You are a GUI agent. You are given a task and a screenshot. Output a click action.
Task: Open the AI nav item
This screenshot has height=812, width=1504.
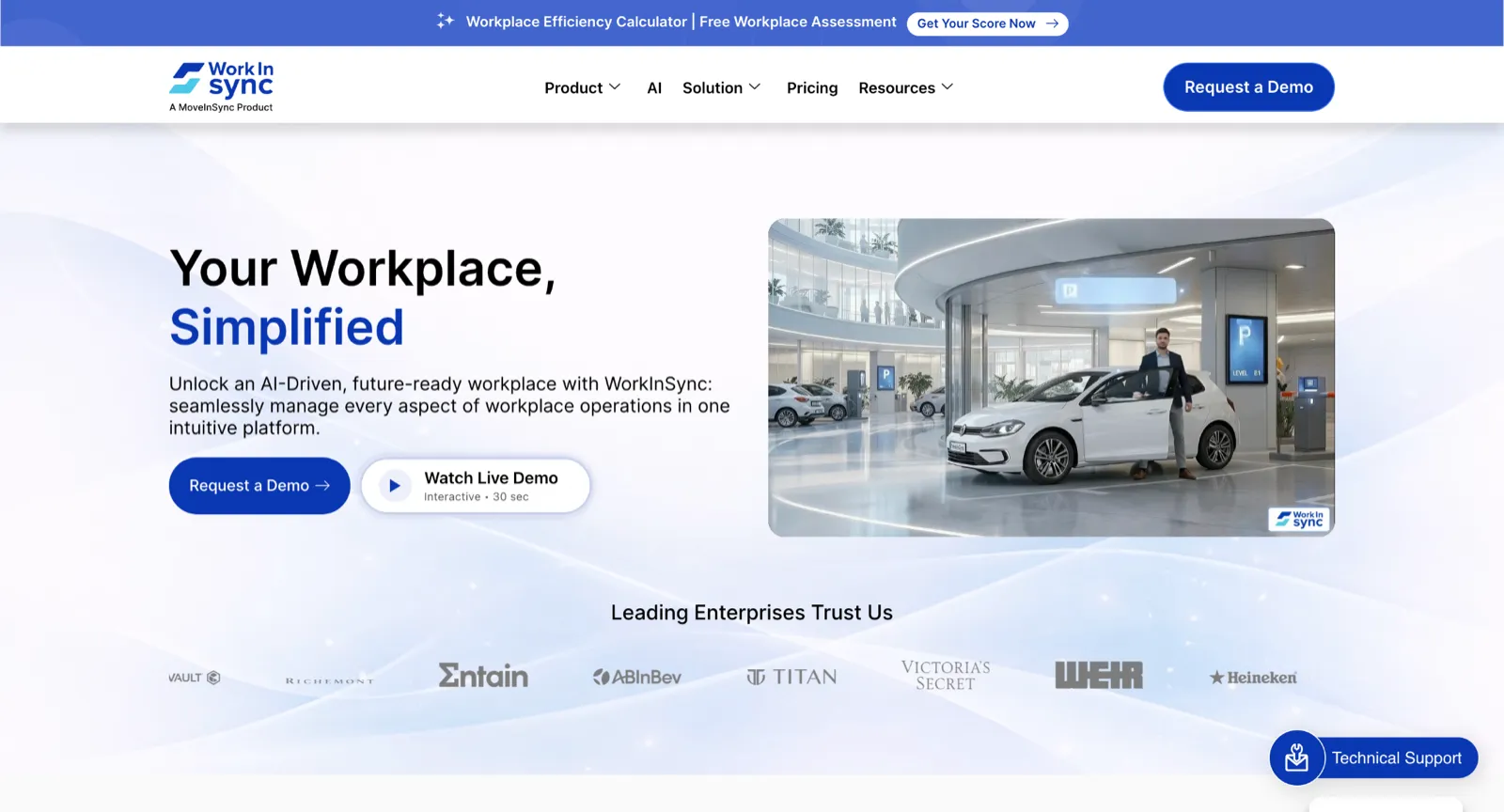(x=654, y=87)
